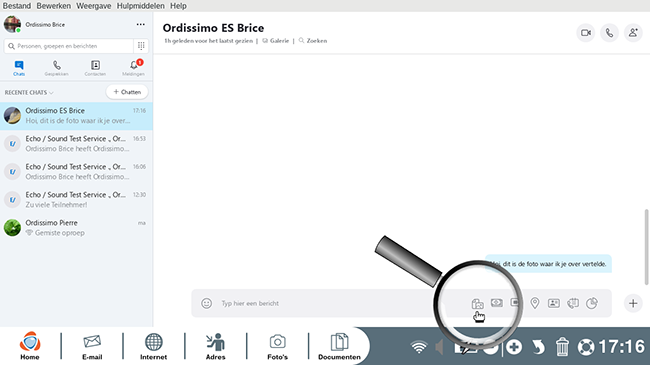This screenshot has width=650, height=365.
Task: Open the Hulpmiddelen menu
Action: [141, 6]
